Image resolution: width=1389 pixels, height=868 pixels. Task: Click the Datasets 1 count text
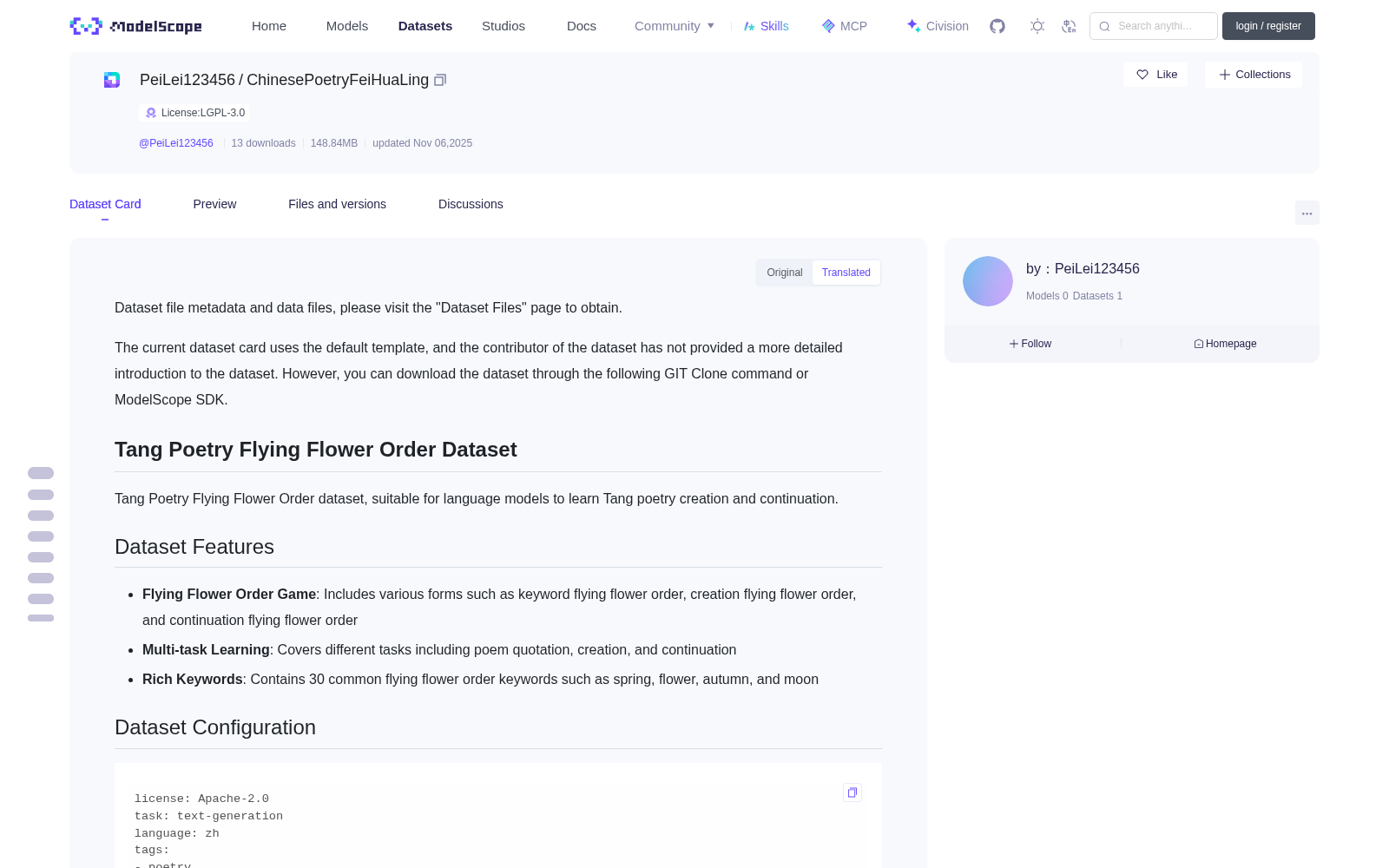[1097, 296]
